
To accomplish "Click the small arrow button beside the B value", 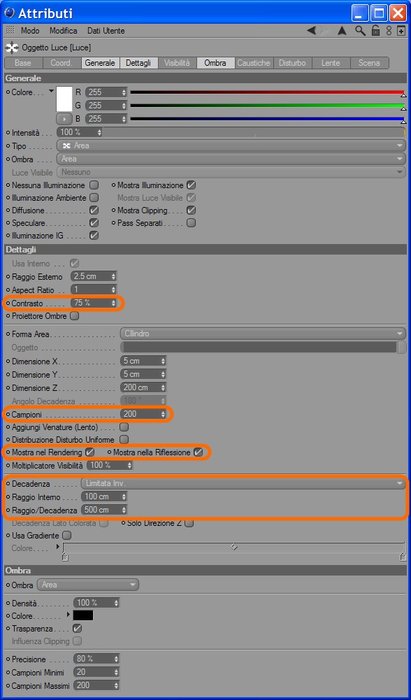I will (x=64, y=119).
